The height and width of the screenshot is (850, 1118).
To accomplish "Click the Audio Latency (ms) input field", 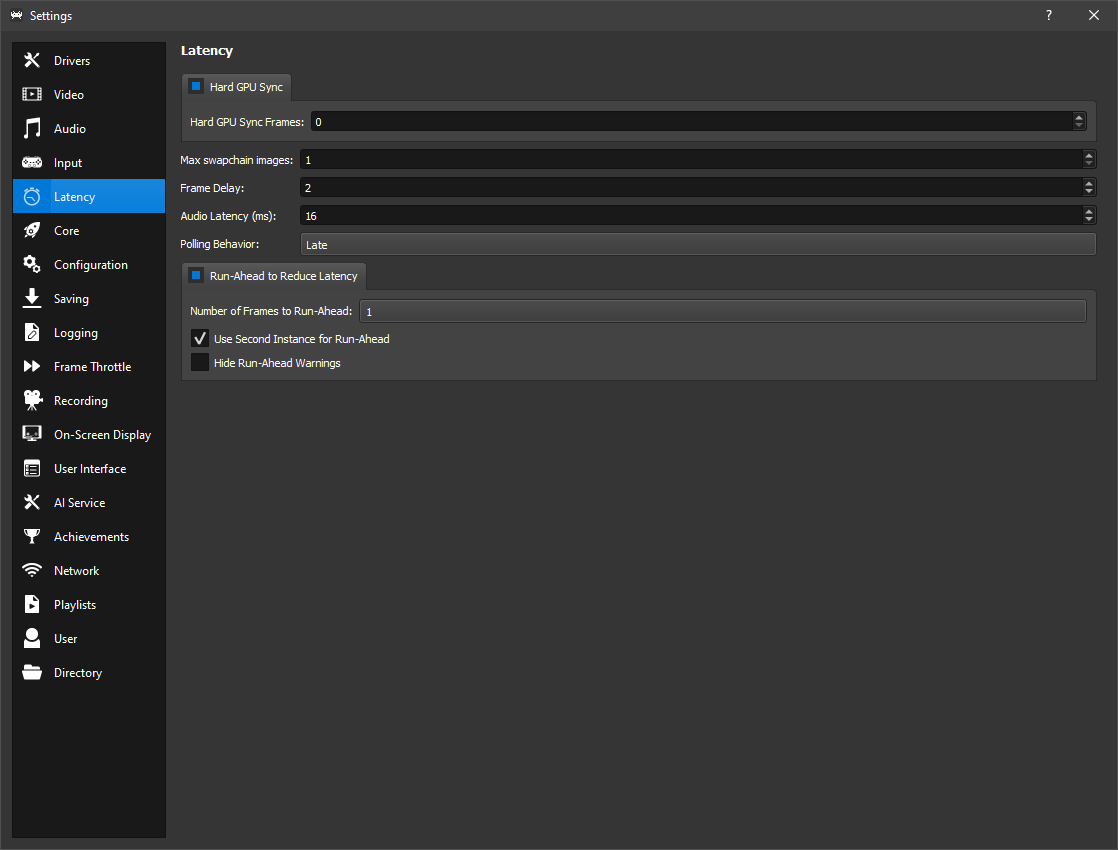I will [x=690, y=216].
